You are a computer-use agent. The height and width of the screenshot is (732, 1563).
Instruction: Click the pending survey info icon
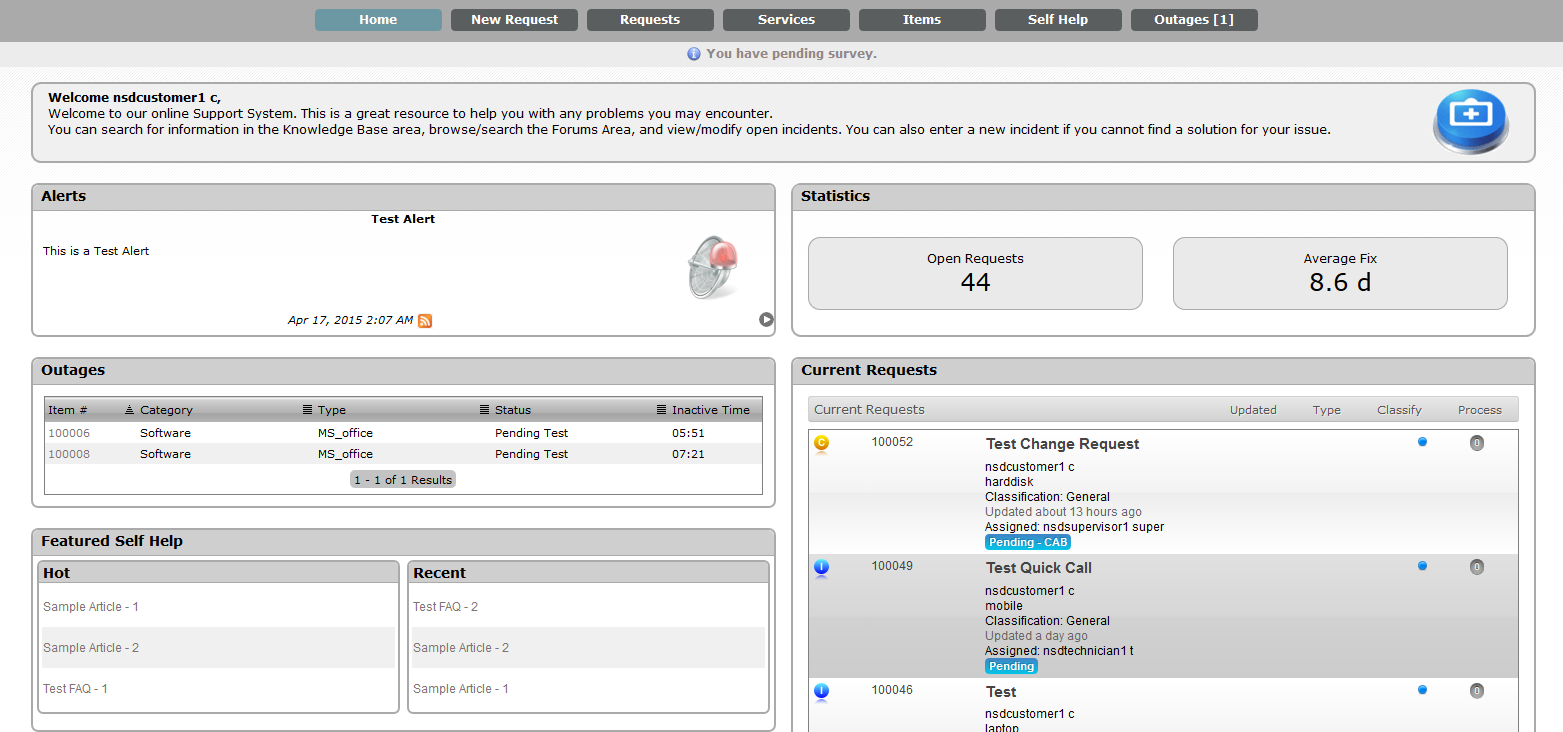pos(694,54)
